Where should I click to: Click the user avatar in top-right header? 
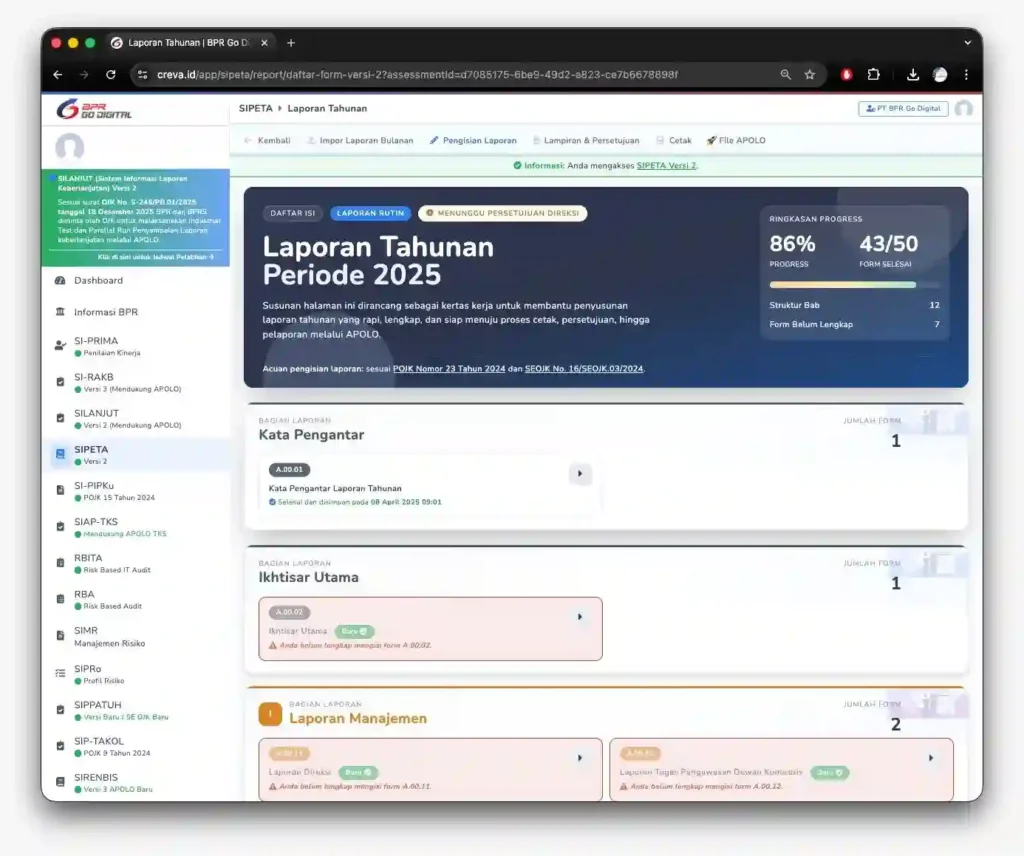tap(963, 109)
